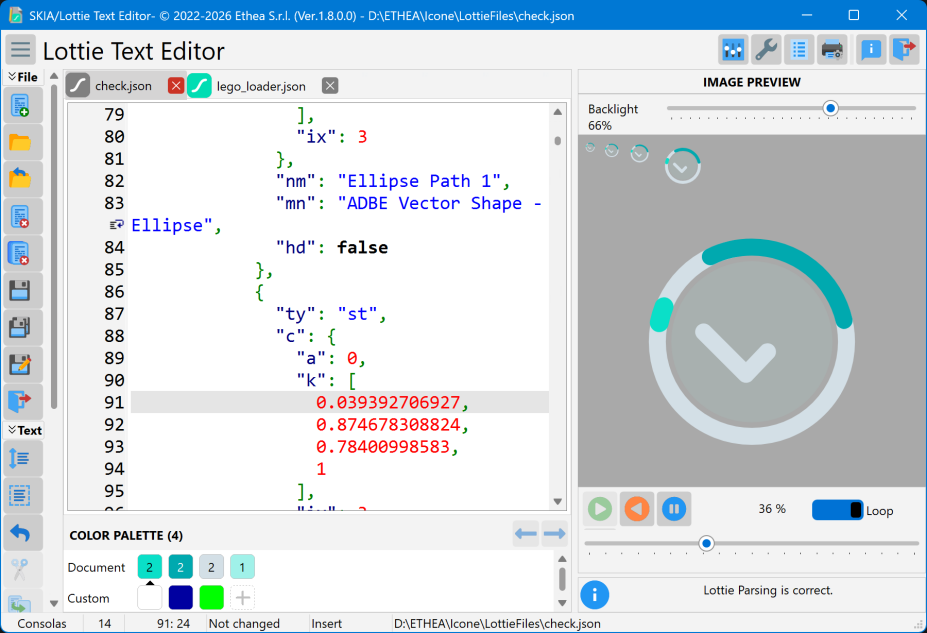Pick the bright green Custom swatch
This screenshot has height=633, width=927.
[212, 598]
